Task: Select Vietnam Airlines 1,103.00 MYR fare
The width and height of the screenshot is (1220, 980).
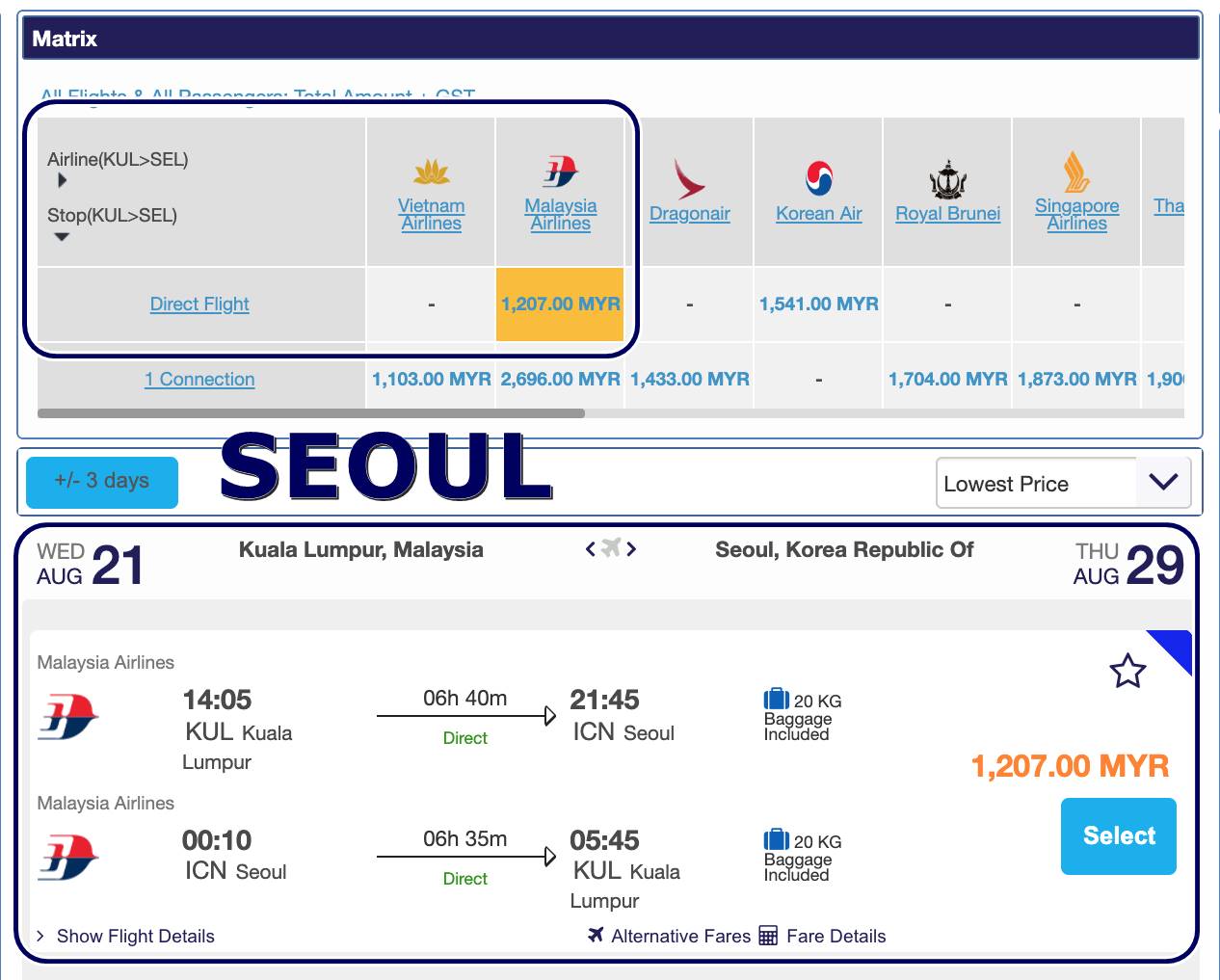Action: (x=432, y=380)
